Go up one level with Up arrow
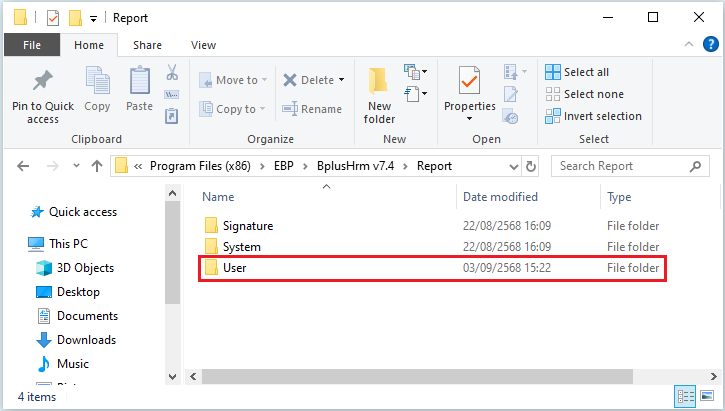 click(x=96, y=166)
